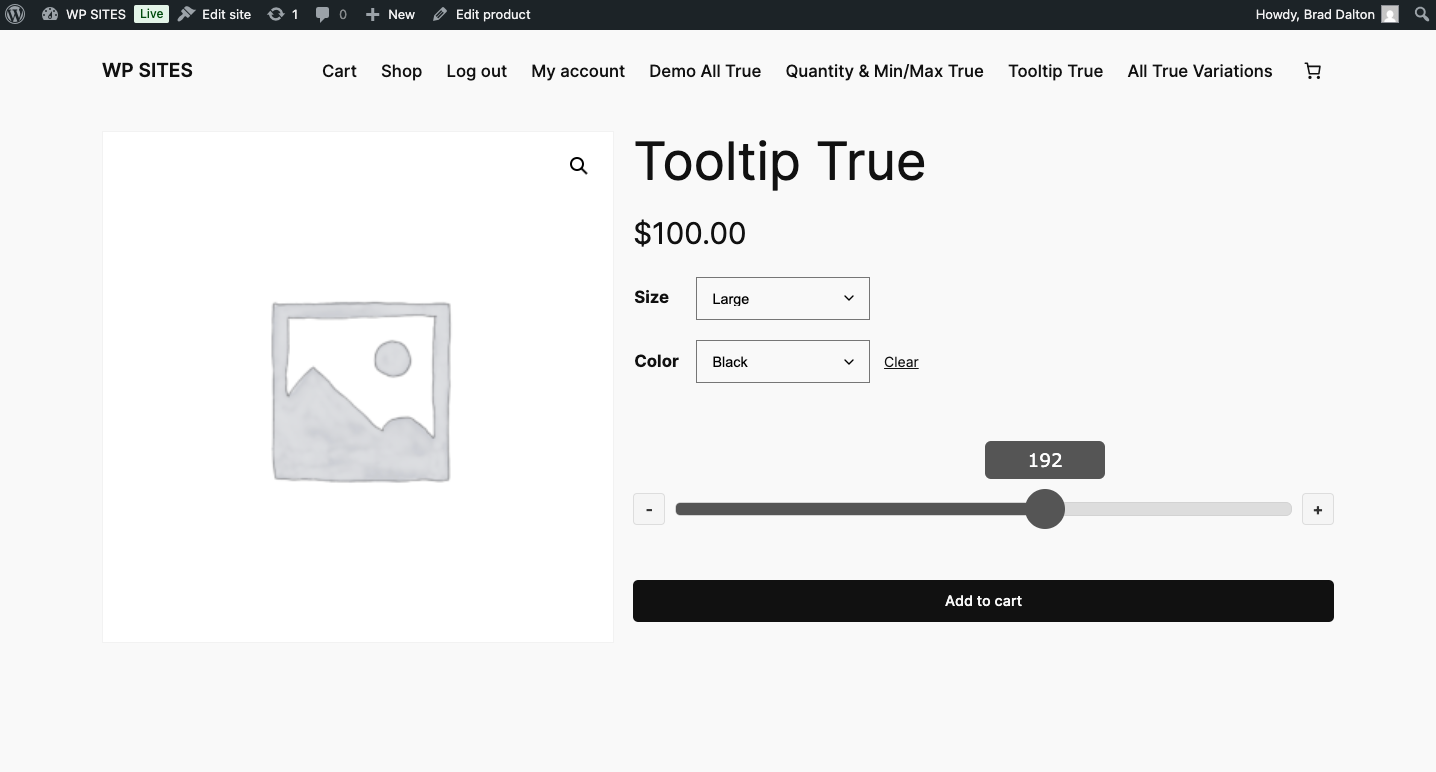Click Edit product in the admin bar
The height and width of the screenshot is (772, 1436).
[482, 14]
